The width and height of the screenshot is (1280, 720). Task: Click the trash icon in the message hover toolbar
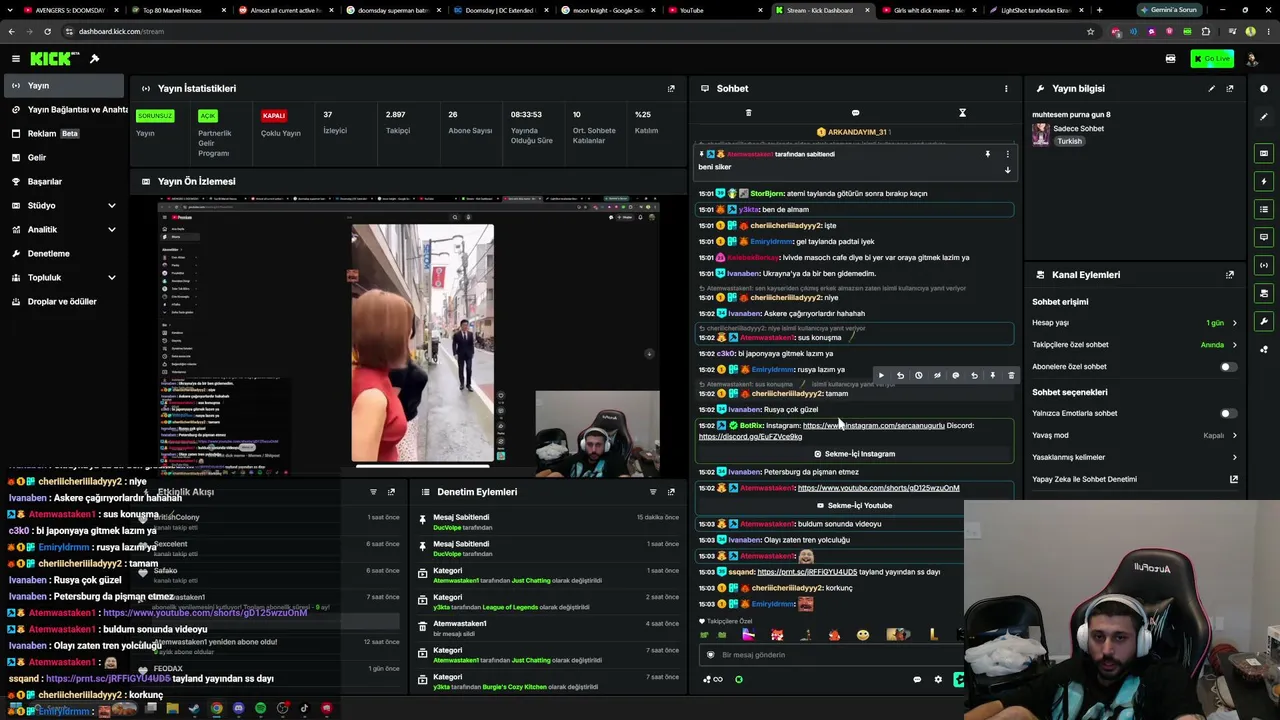pyautogui.click(x=1011, y=376)
